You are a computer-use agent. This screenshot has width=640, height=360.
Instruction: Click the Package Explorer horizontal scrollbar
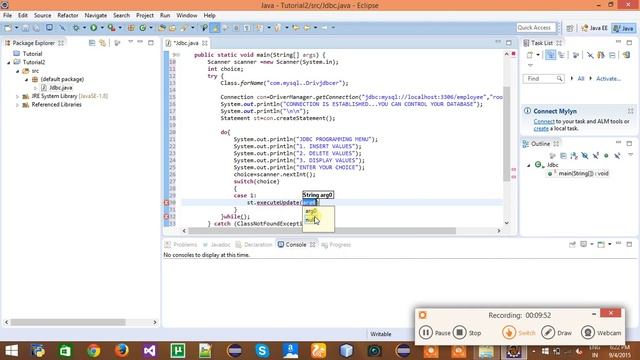click(x=68, y=322)
